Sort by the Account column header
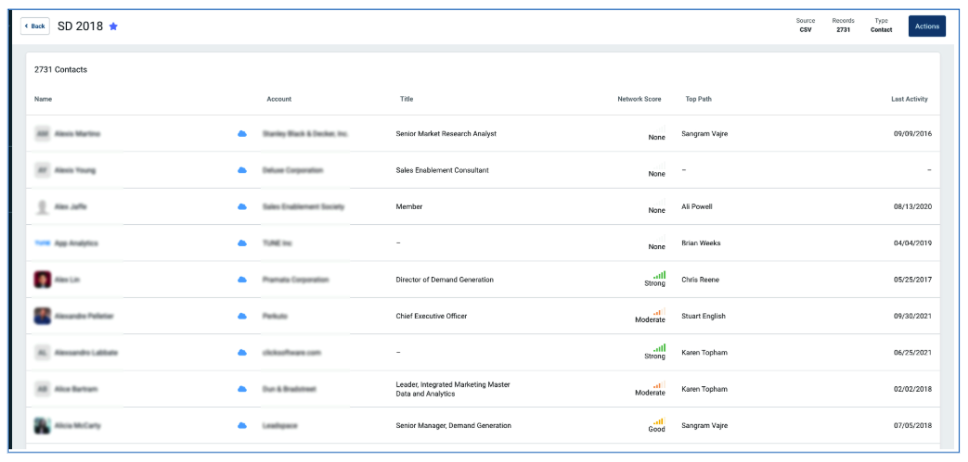The width and height of the screenshot is (968, 462). pos(279,99)
